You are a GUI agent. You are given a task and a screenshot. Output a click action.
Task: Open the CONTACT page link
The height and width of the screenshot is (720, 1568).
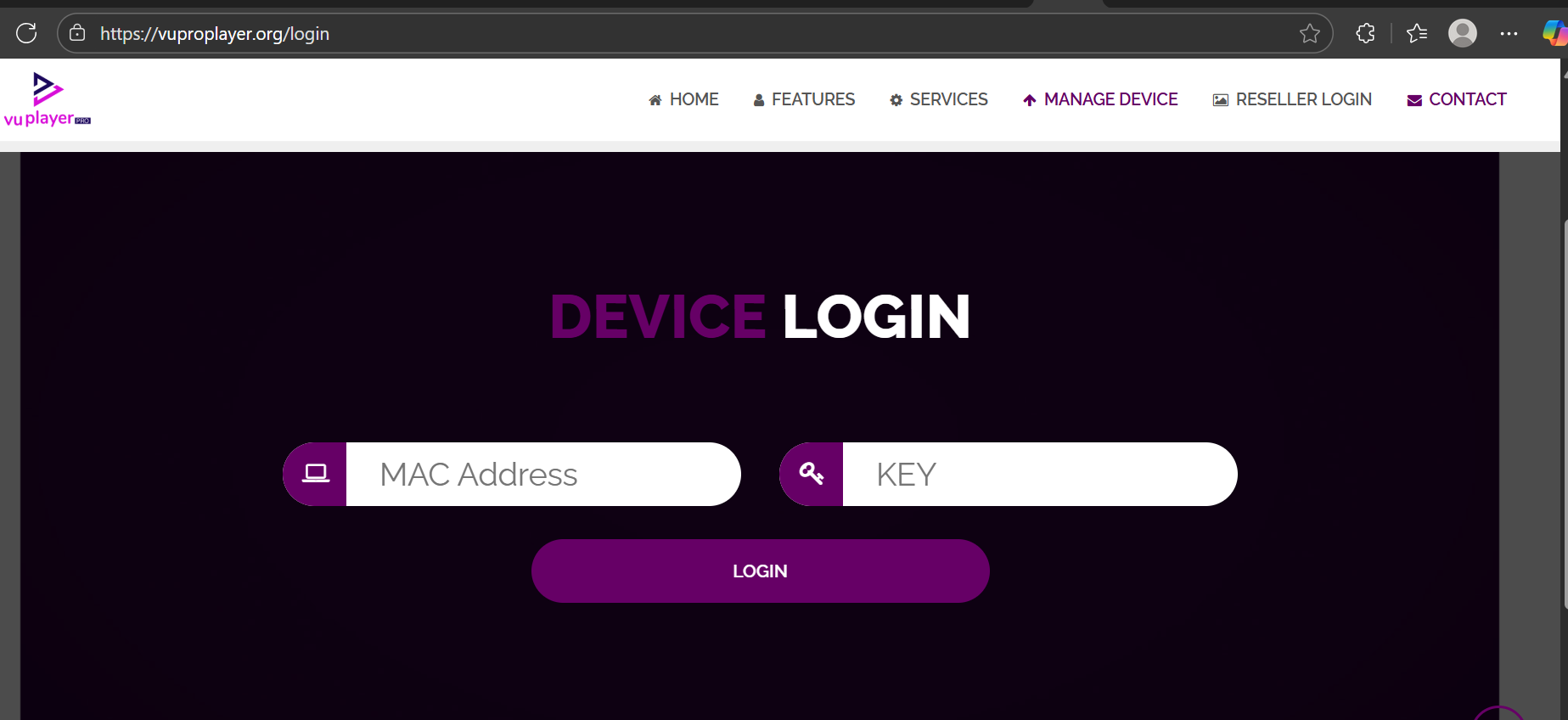tap(1457, 99)
